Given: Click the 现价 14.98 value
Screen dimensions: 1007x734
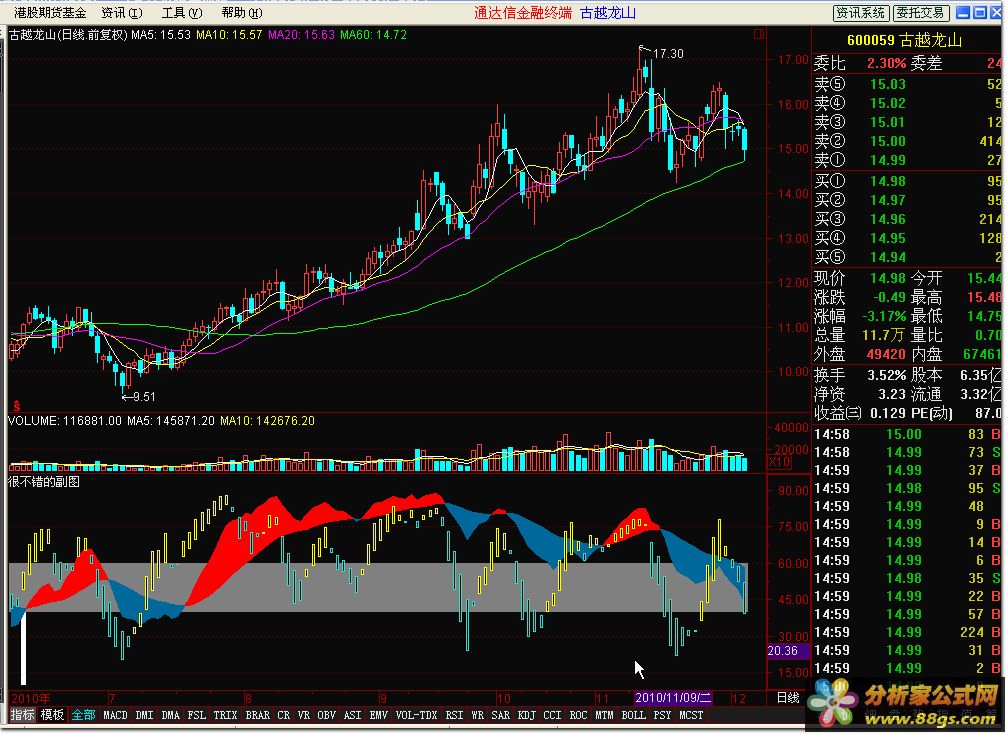Looking at the screenshot, I should click(888, 278).
